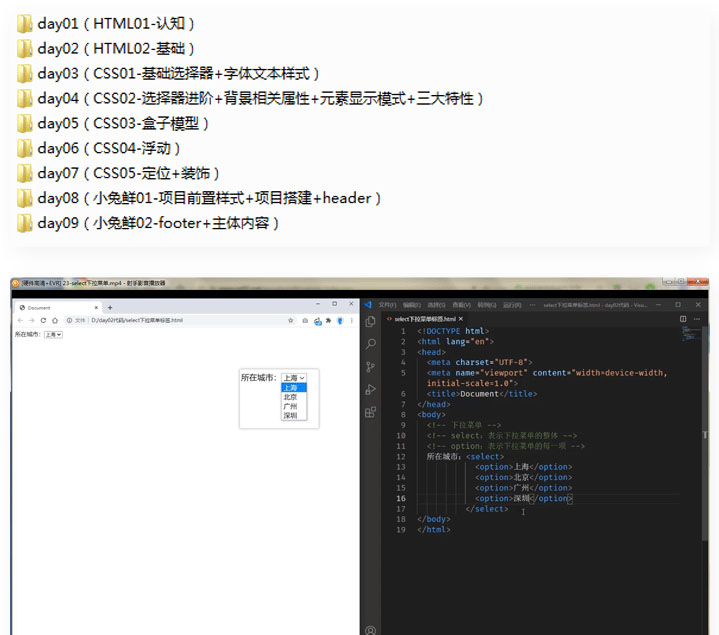Open the day01 HTML01 folder

tap(105, 23)
